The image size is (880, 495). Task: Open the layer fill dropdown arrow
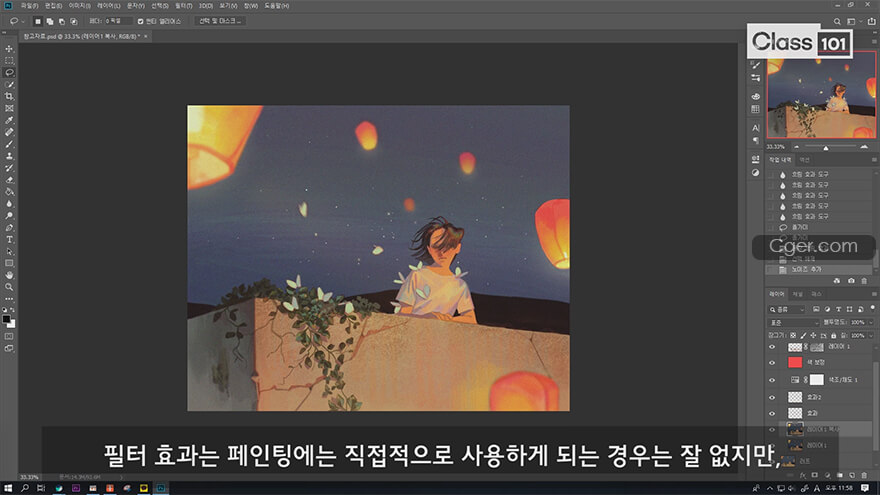pyautogui.click(x=871, y=336)
